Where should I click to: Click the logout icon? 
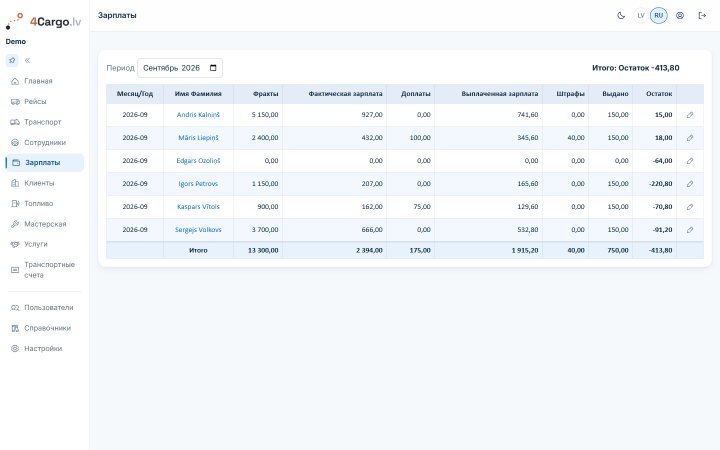[x=702, y=16]
